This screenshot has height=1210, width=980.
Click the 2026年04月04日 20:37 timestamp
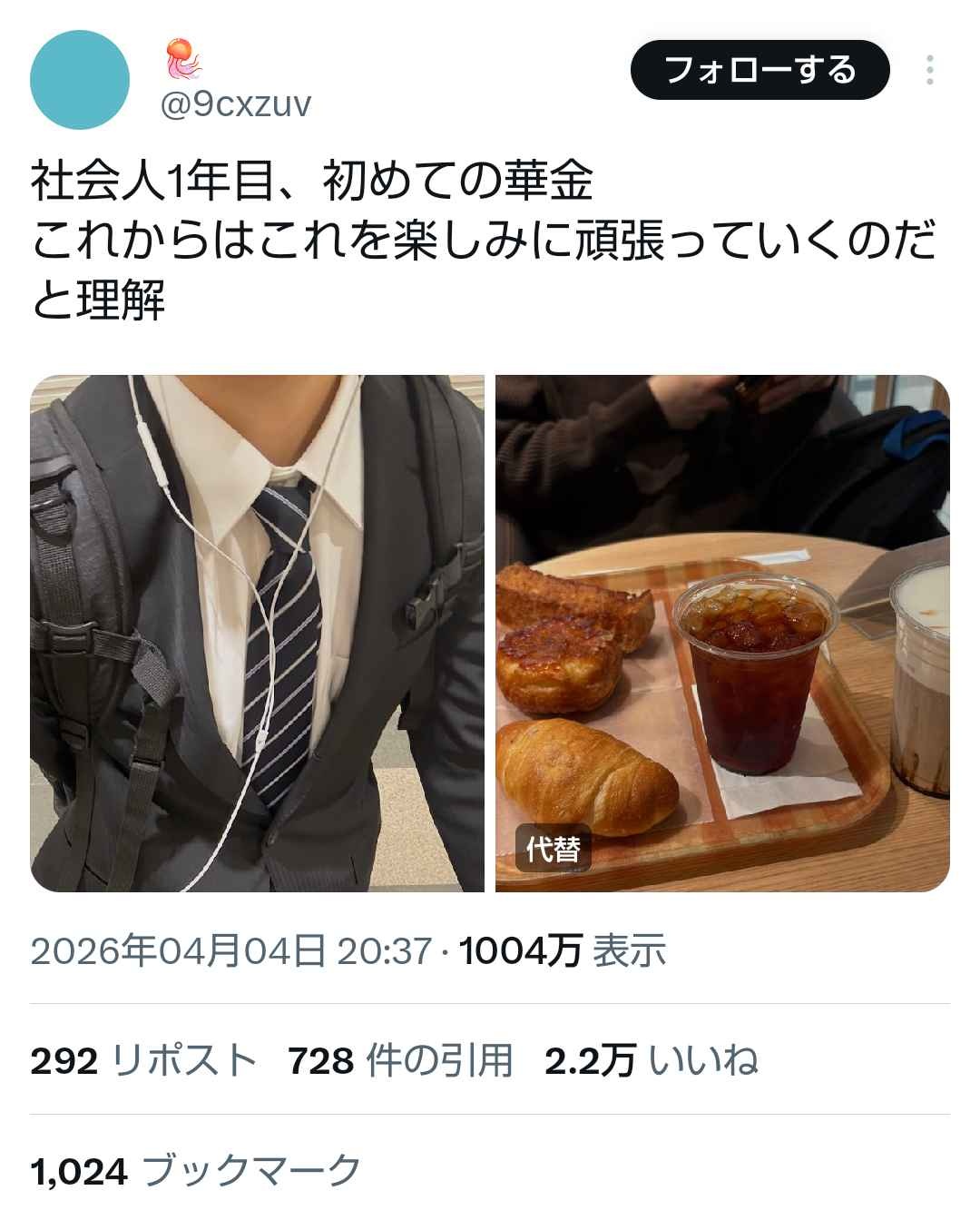pyautogui.click(x=230, y=950)
